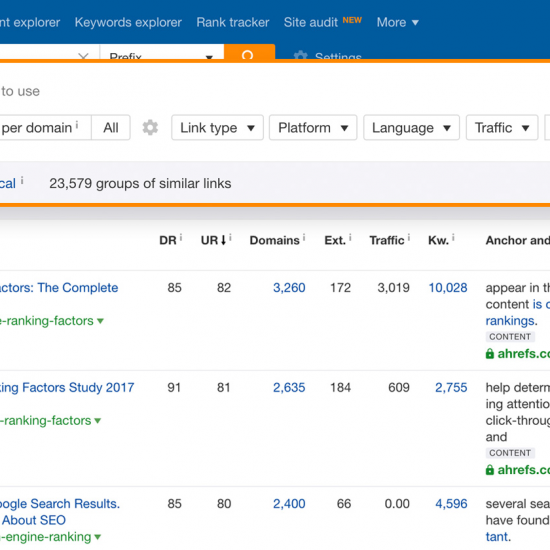Open the 3,260 referring domains link
This screenshot has width=550, height=550.
(x=289, y=288)
